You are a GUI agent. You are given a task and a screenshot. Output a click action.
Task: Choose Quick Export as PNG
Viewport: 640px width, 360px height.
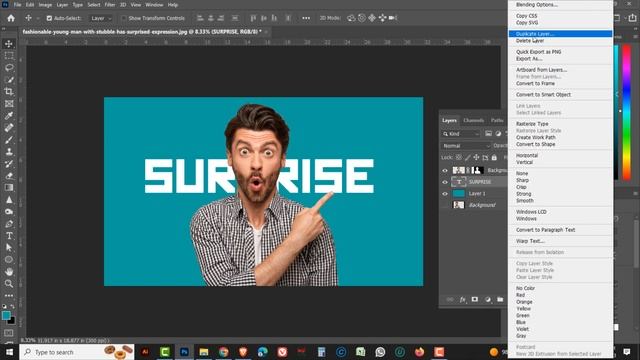(x=560, y=52)
